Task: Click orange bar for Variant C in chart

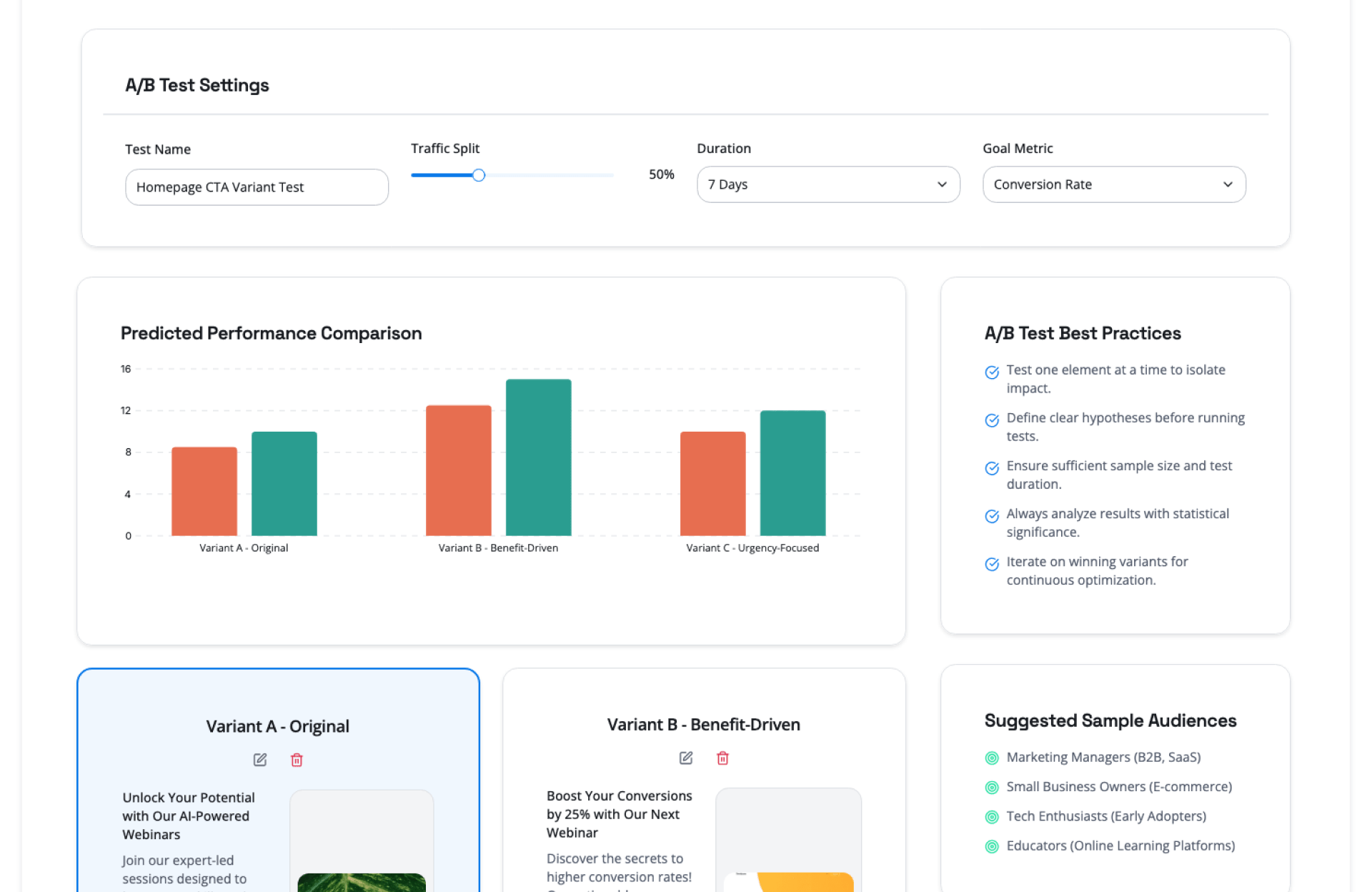Action: click(x=712, y=484)
